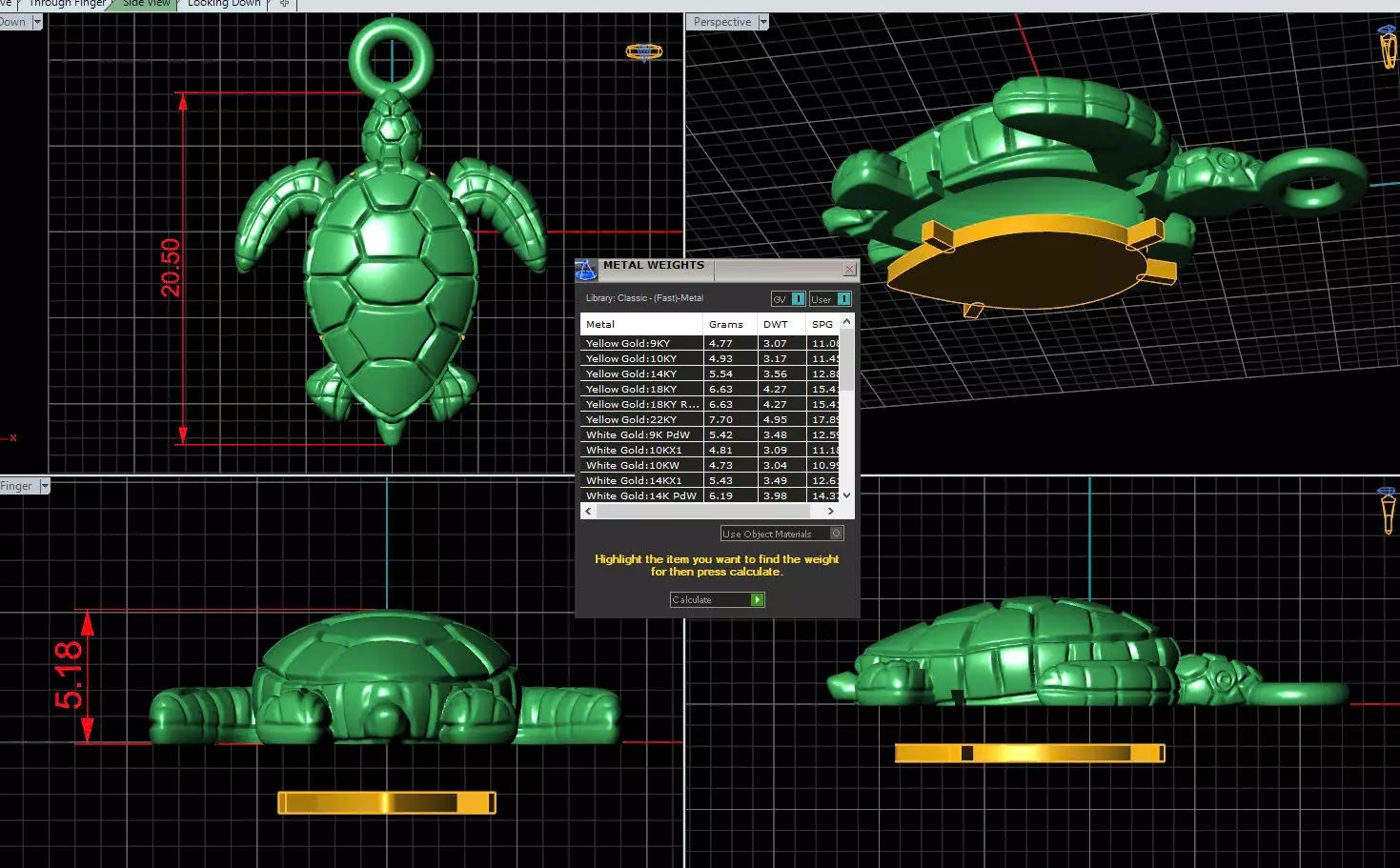The height and width of the screenshot is (868, 1400).
Task: Click the horizontal scrollbar thumb
Action: point(703,512)
